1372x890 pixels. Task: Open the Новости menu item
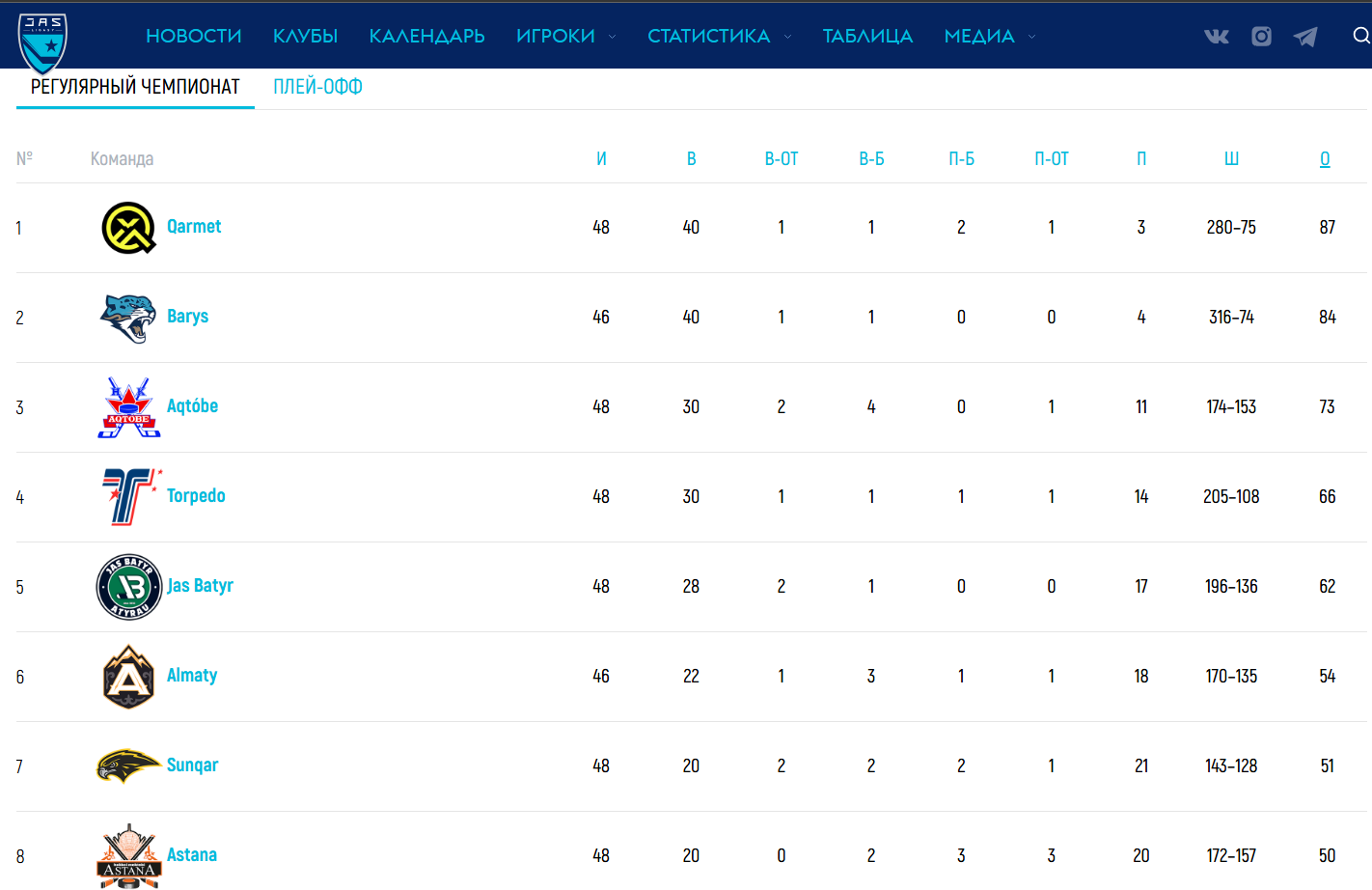coord(194,37)
